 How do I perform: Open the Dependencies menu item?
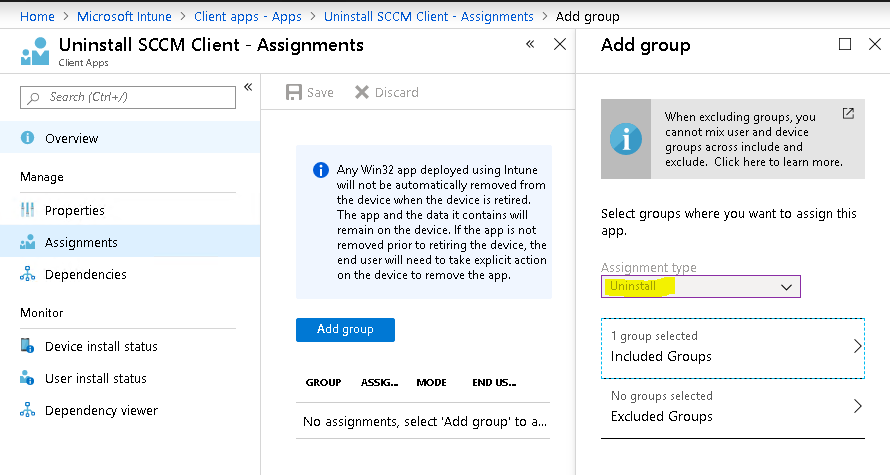[130, 274]
